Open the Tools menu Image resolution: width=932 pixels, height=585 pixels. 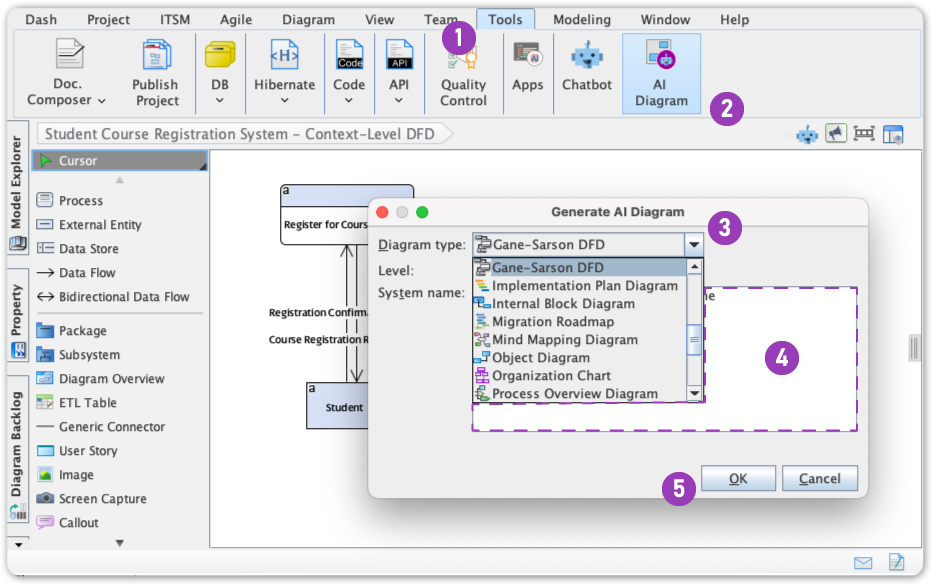pos(505,18)
